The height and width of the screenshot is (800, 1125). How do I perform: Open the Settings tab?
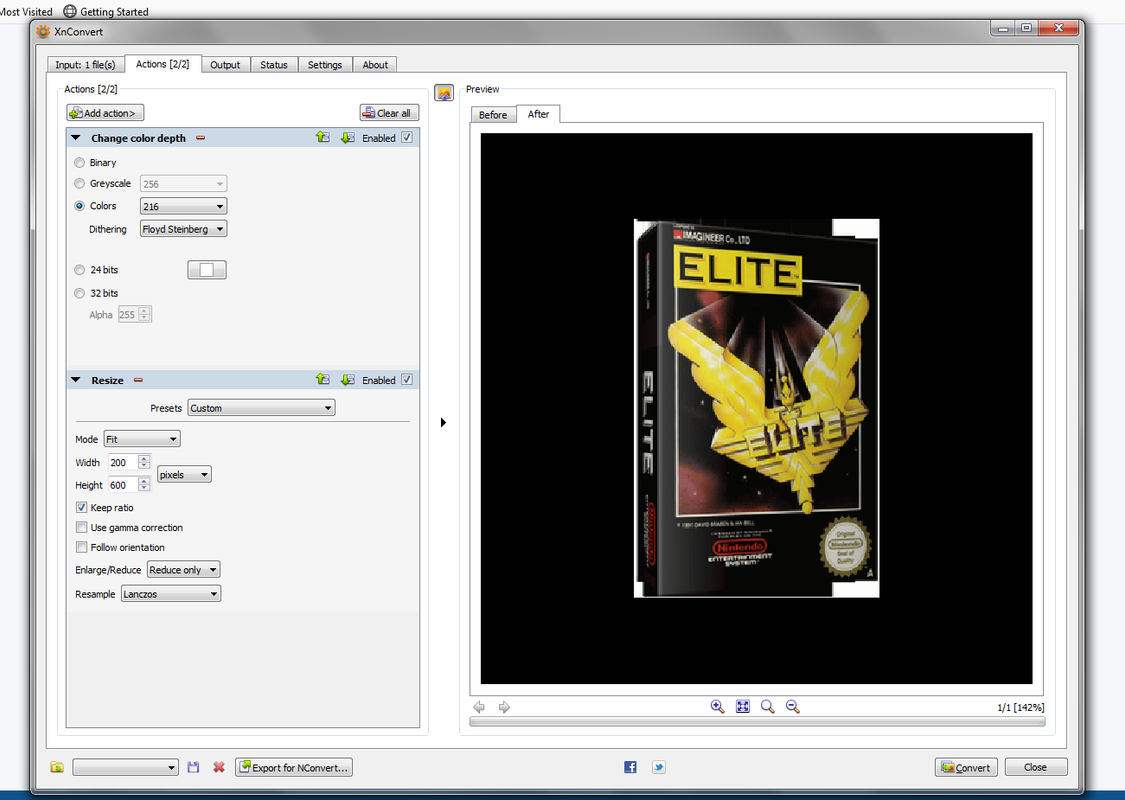[325, 65]
